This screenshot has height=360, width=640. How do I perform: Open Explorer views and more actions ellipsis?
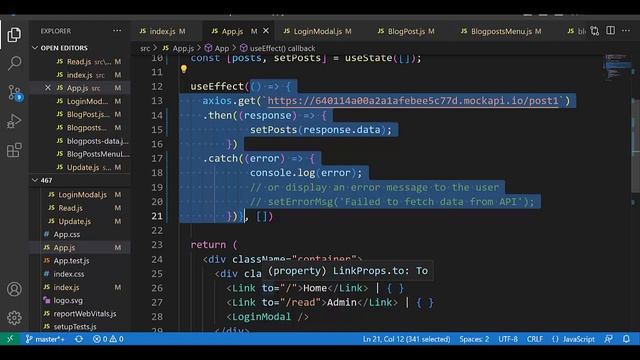tap(117, 31)
